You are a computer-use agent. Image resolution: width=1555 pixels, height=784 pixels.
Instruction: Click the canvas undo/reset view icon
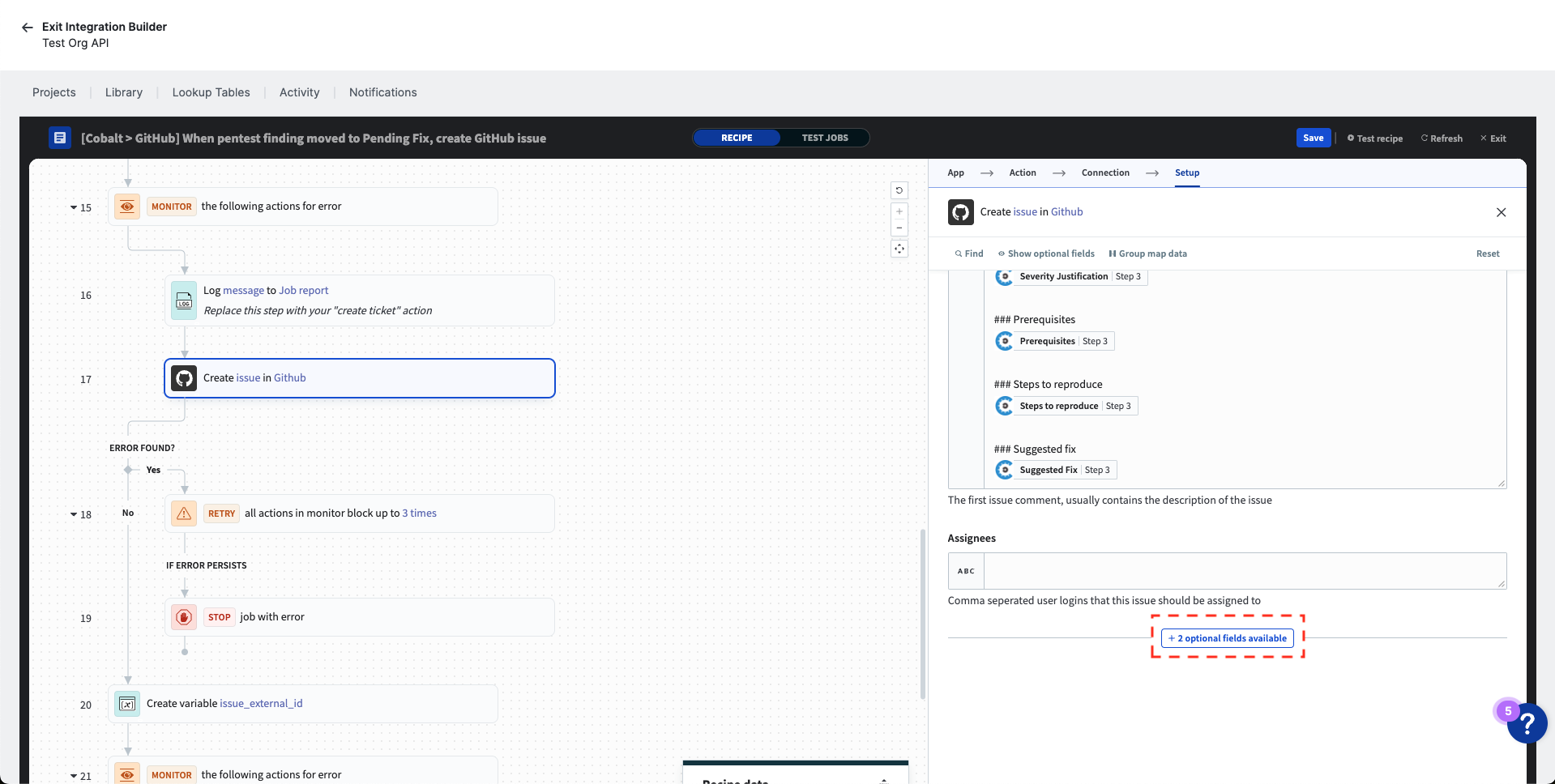coord(899,190)
